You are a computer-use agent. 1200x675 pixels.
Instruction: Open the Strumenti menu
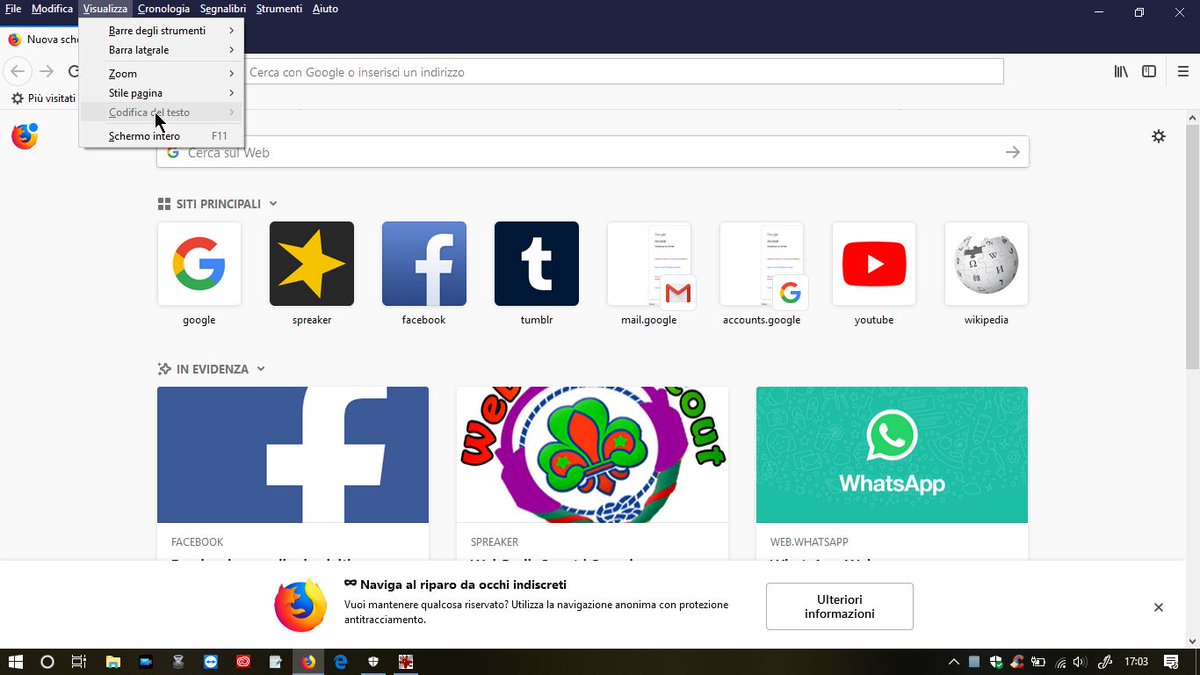click(279, 9)
